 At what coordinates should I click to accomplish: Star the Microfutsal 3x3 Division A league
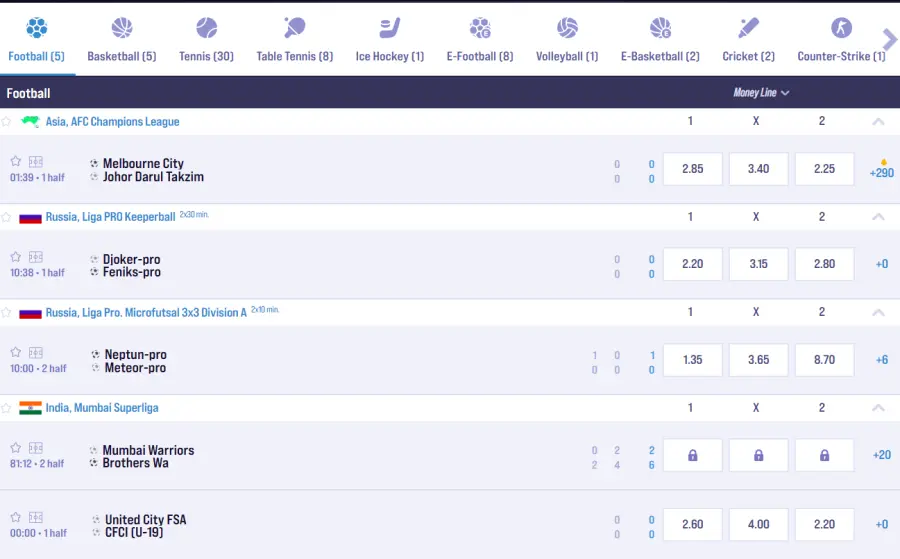click(x=6, y=312)
